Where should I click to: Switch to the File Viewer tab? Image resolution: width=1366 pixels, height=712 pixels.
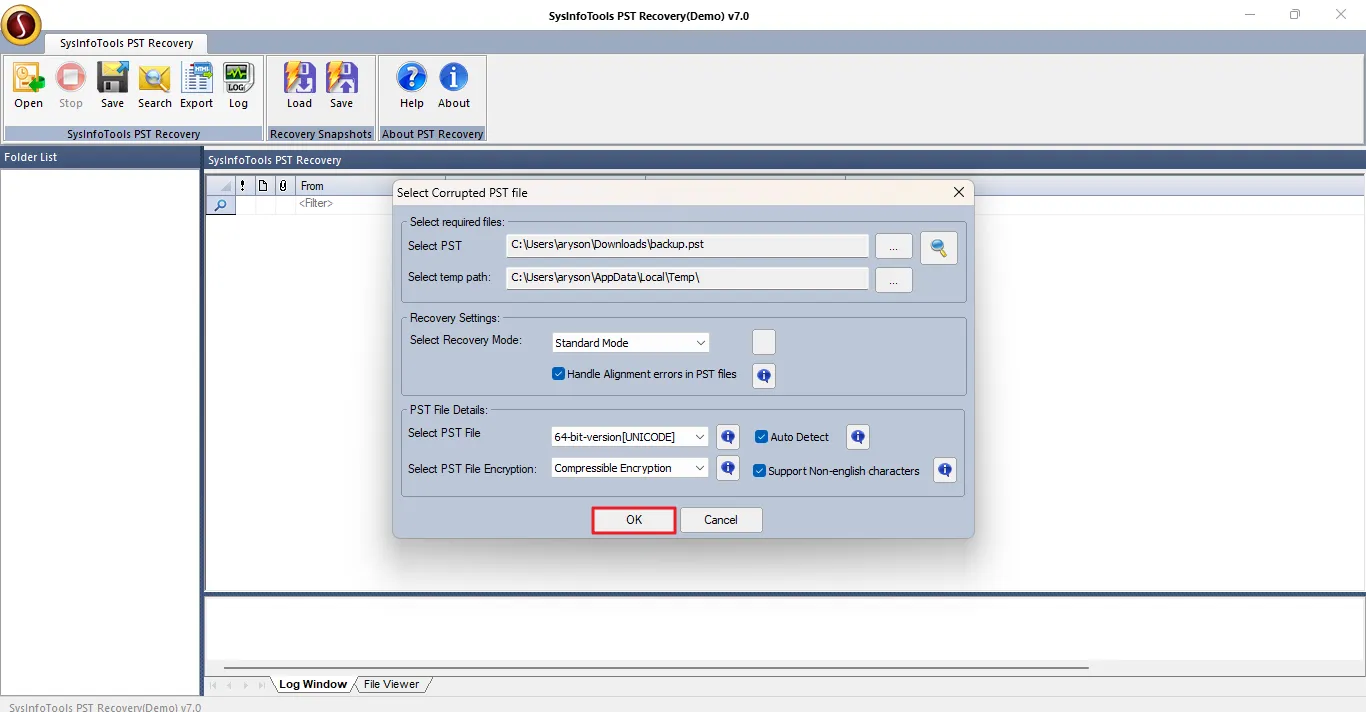392,684
